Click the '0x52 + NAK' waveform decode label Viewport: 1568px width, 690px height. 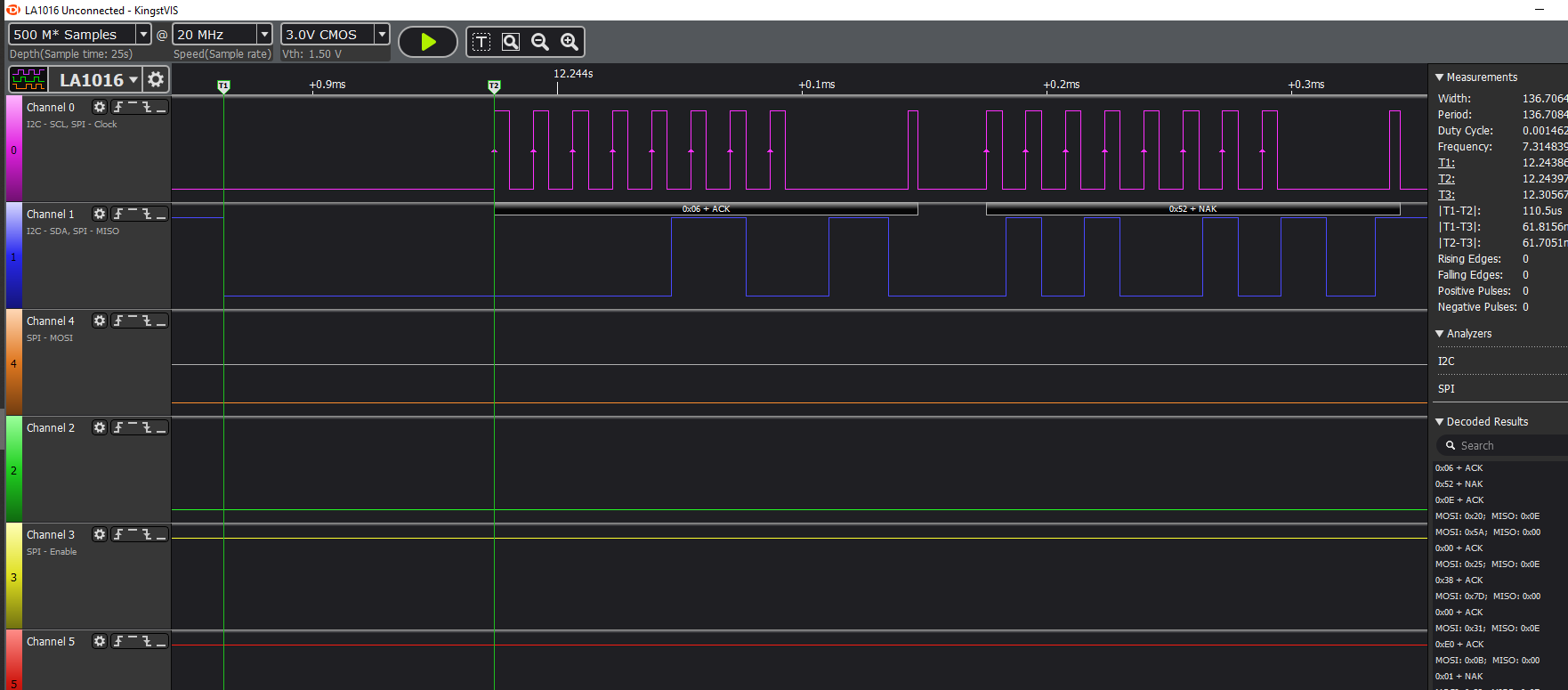click(1192, 209)
